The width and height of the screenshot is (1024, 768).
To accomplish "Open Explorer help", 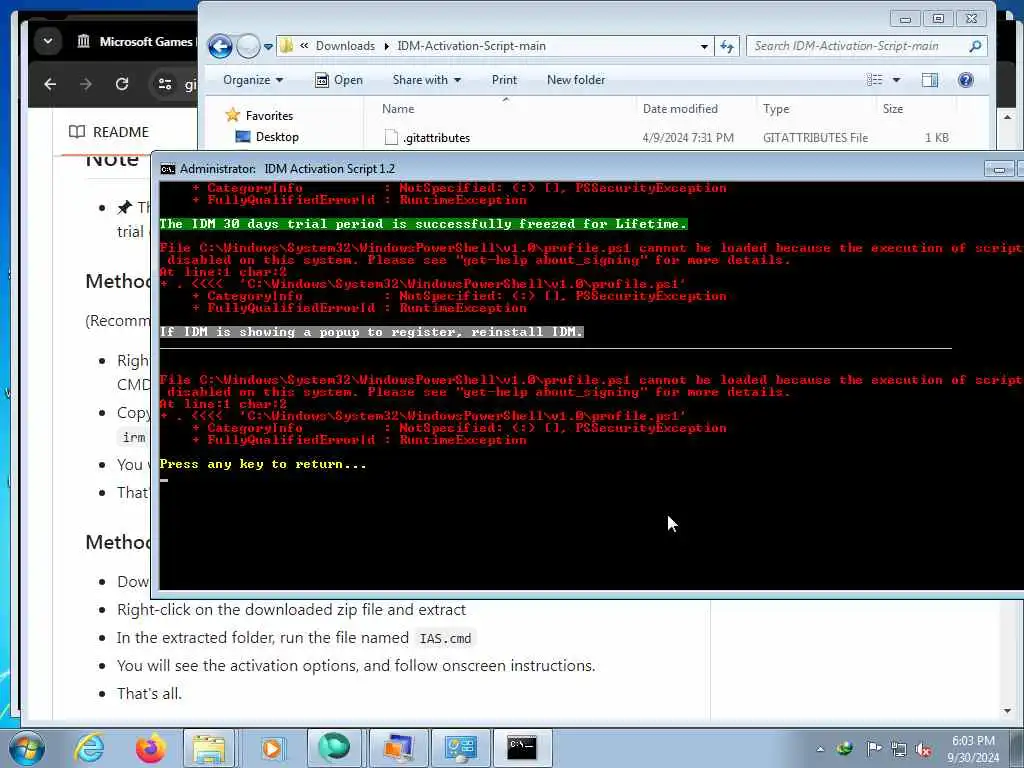I will tap(965, 80).
